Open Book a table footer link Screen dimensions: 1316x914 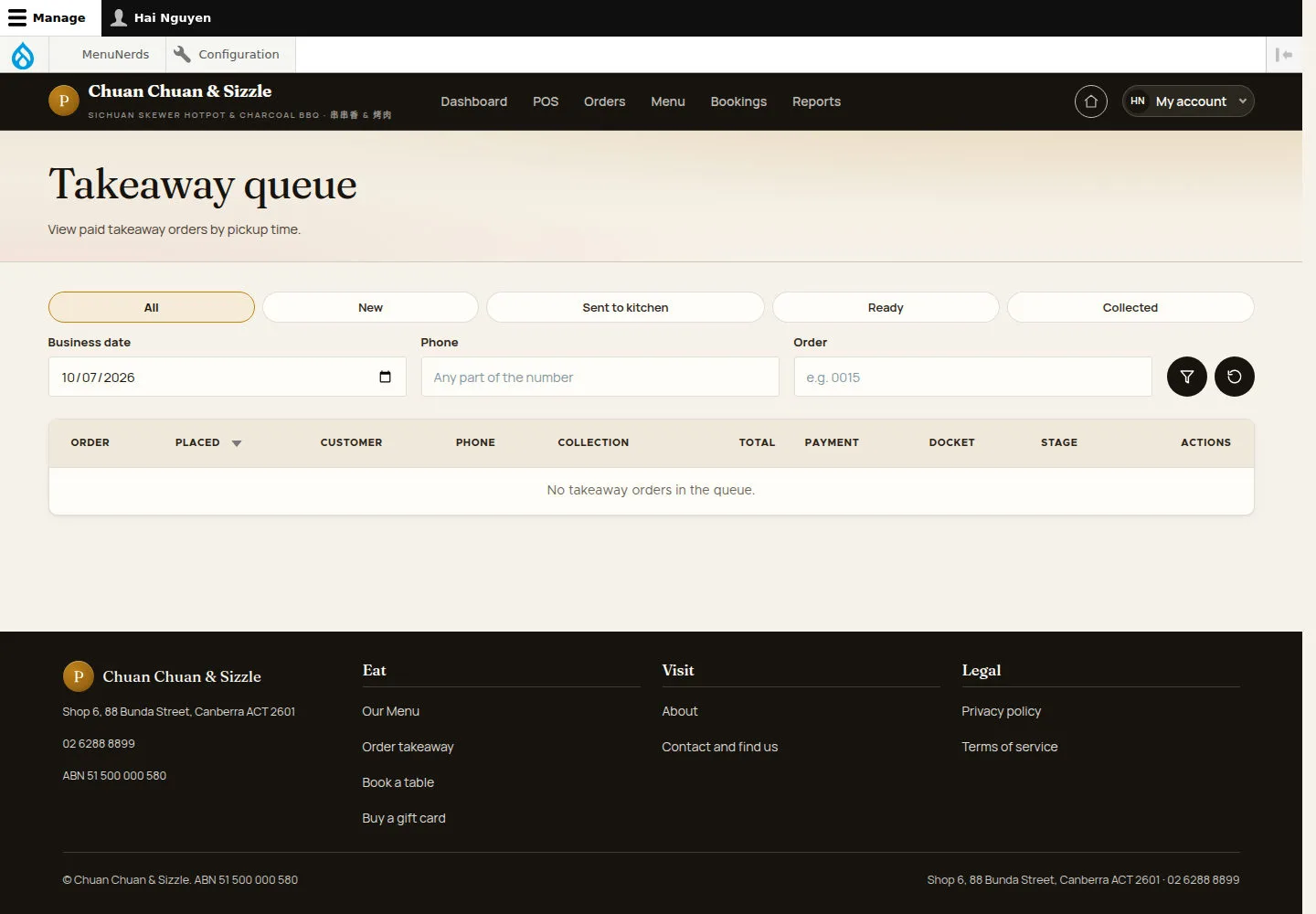(x=398, y=782)
